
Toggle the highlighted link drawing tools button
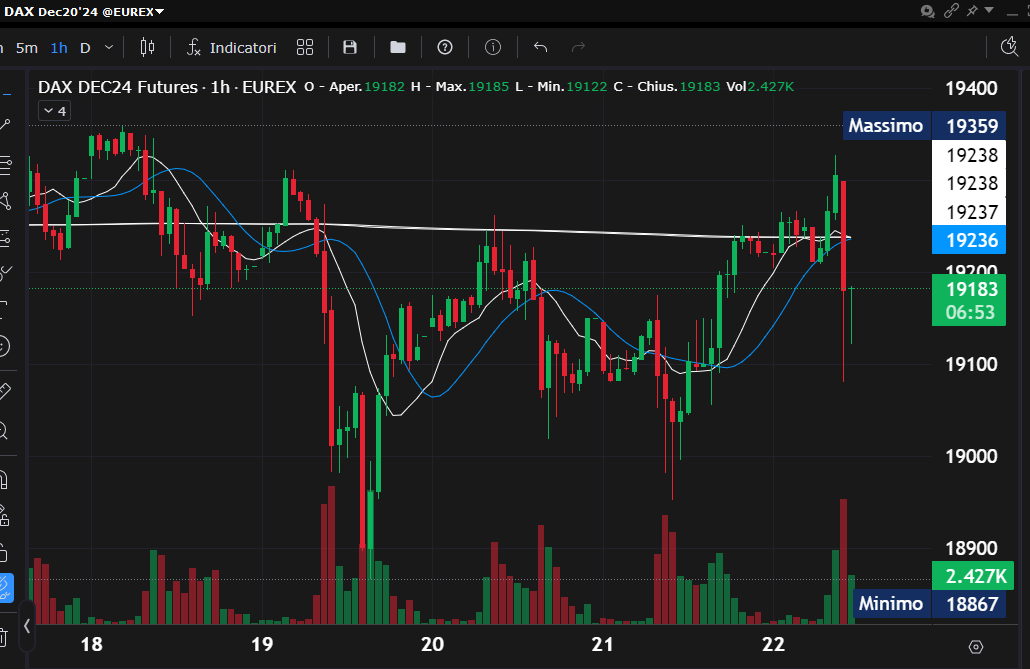[4, 587]
